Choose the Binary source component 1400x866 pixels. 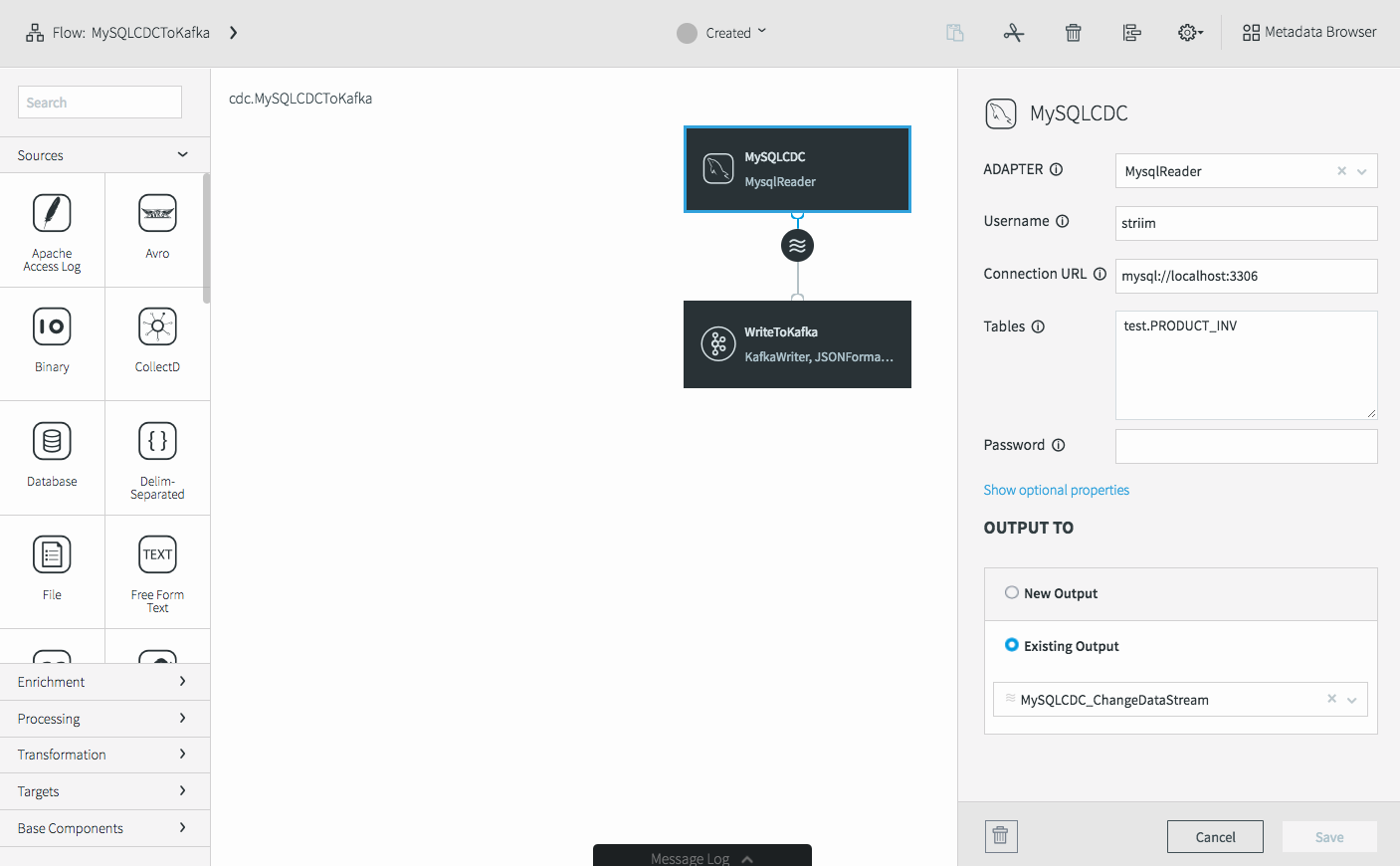(x=52, y=344)
